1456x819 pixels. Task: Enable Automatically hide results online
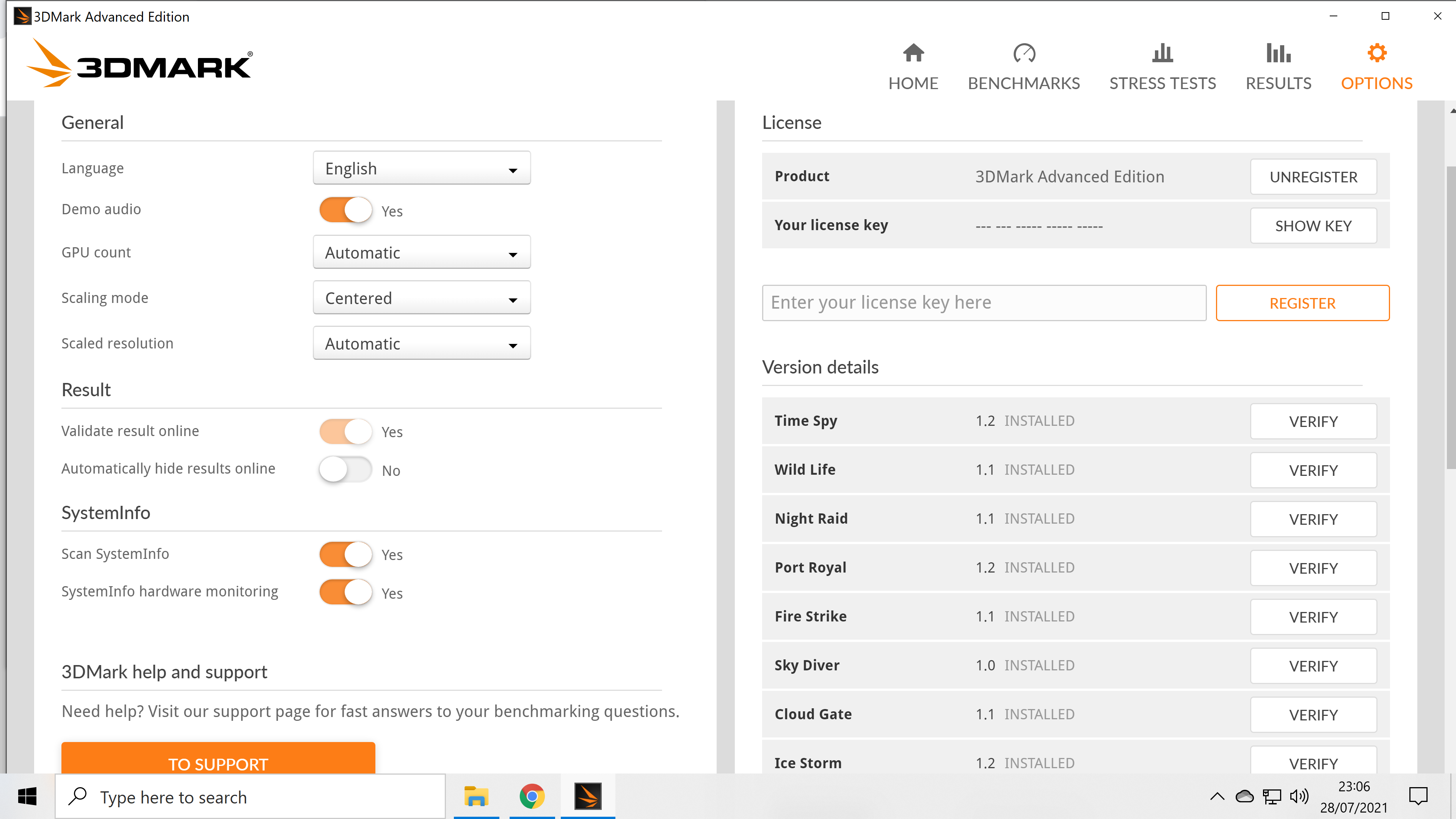(x=345, y=470)
